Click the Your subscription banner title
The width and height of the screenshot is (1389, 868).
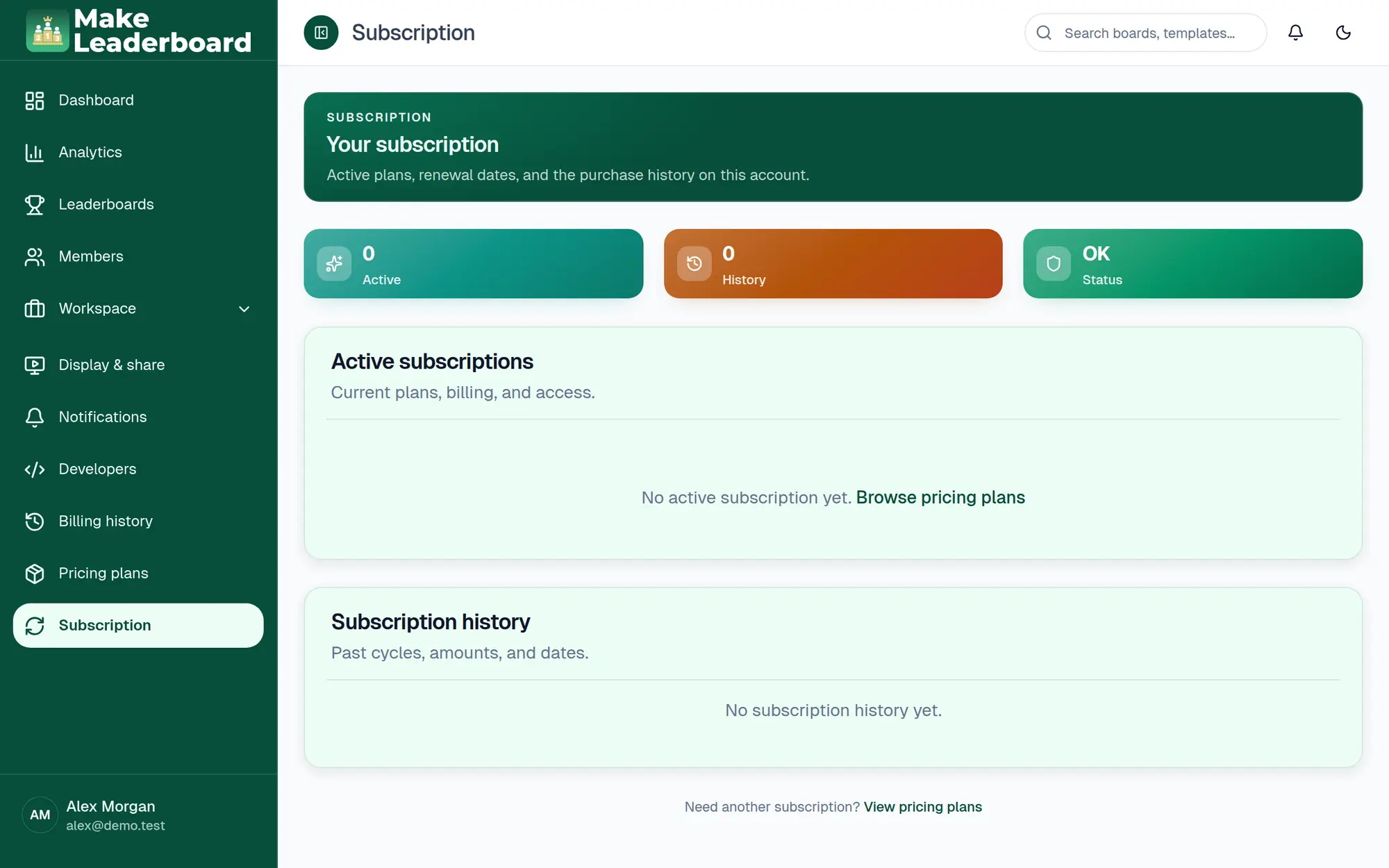click(x=413, y=144)
